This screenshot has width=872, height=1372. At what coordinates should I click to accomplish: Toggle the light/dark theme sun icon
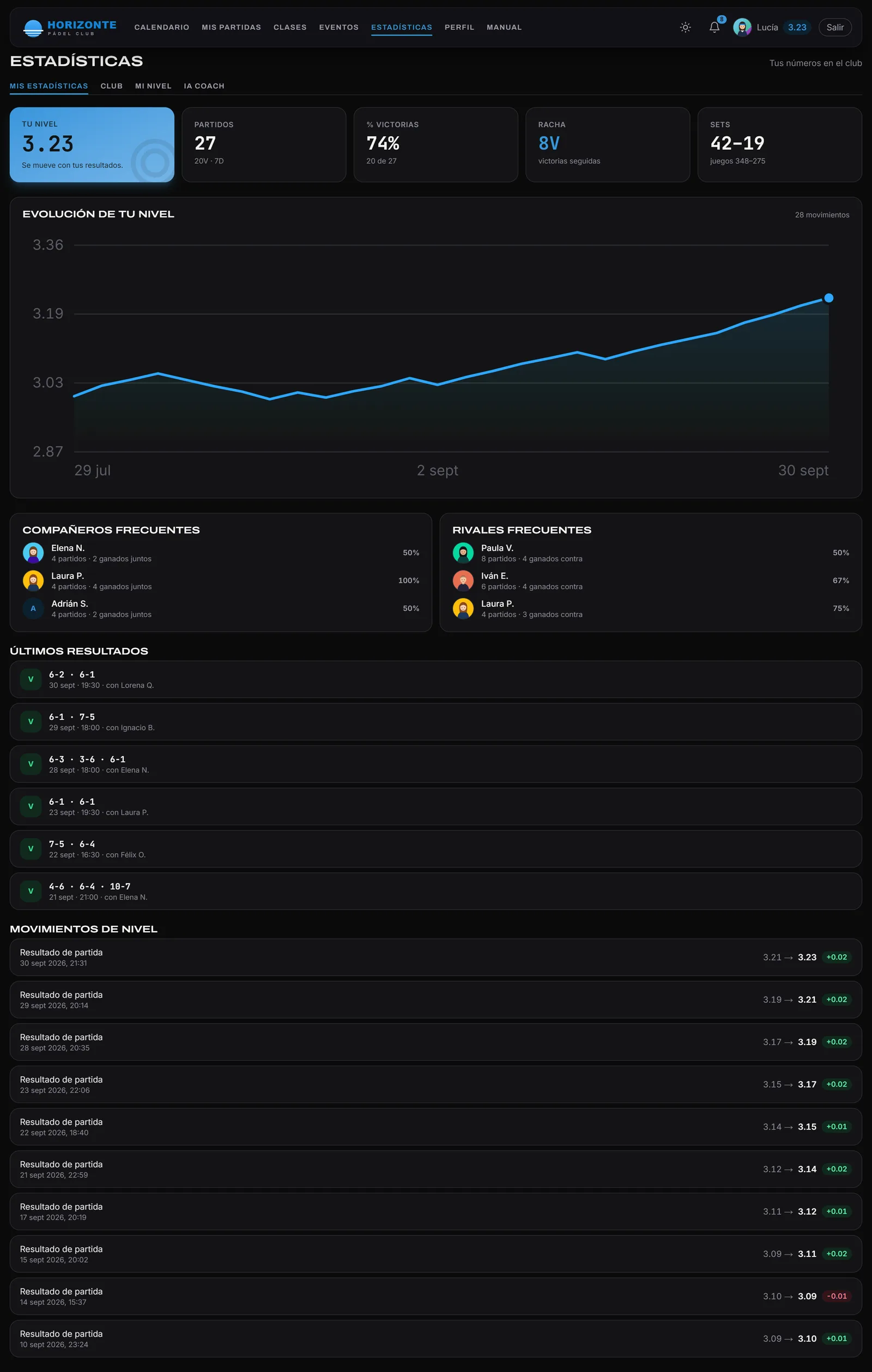685,27
